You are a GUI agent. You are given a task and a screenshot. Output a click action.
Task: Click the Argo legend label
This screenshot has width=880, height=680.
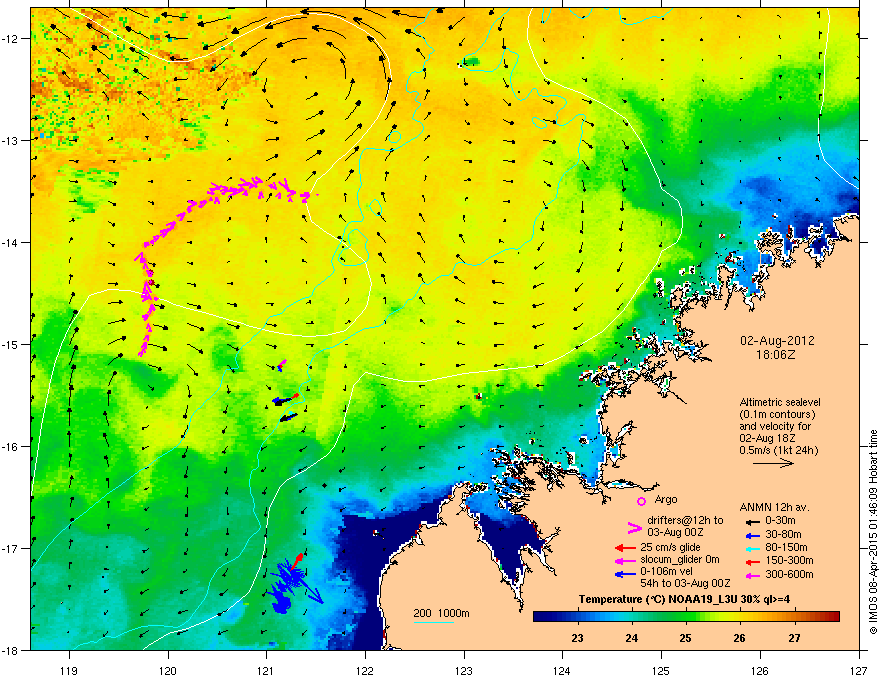pos(666,499)
